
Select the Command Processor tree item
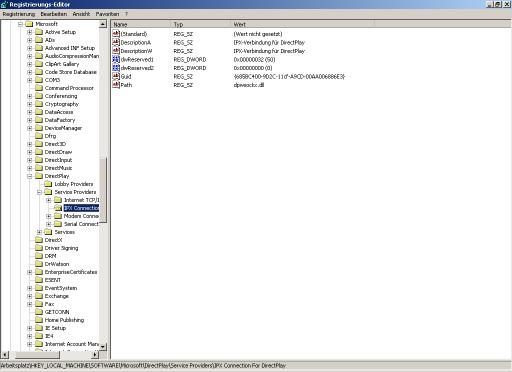tap(69, 88)
